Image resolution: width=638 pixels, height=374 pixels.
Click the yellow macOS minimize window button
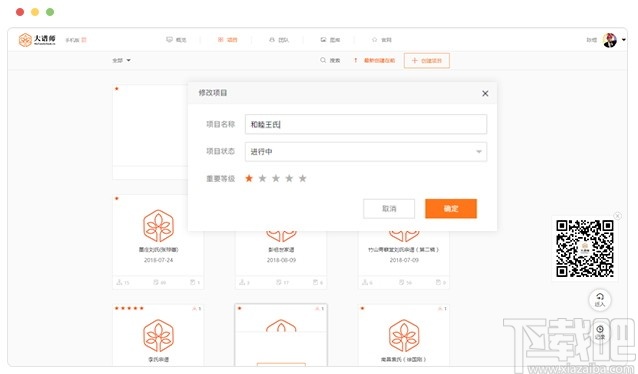(x=35, y=12)
